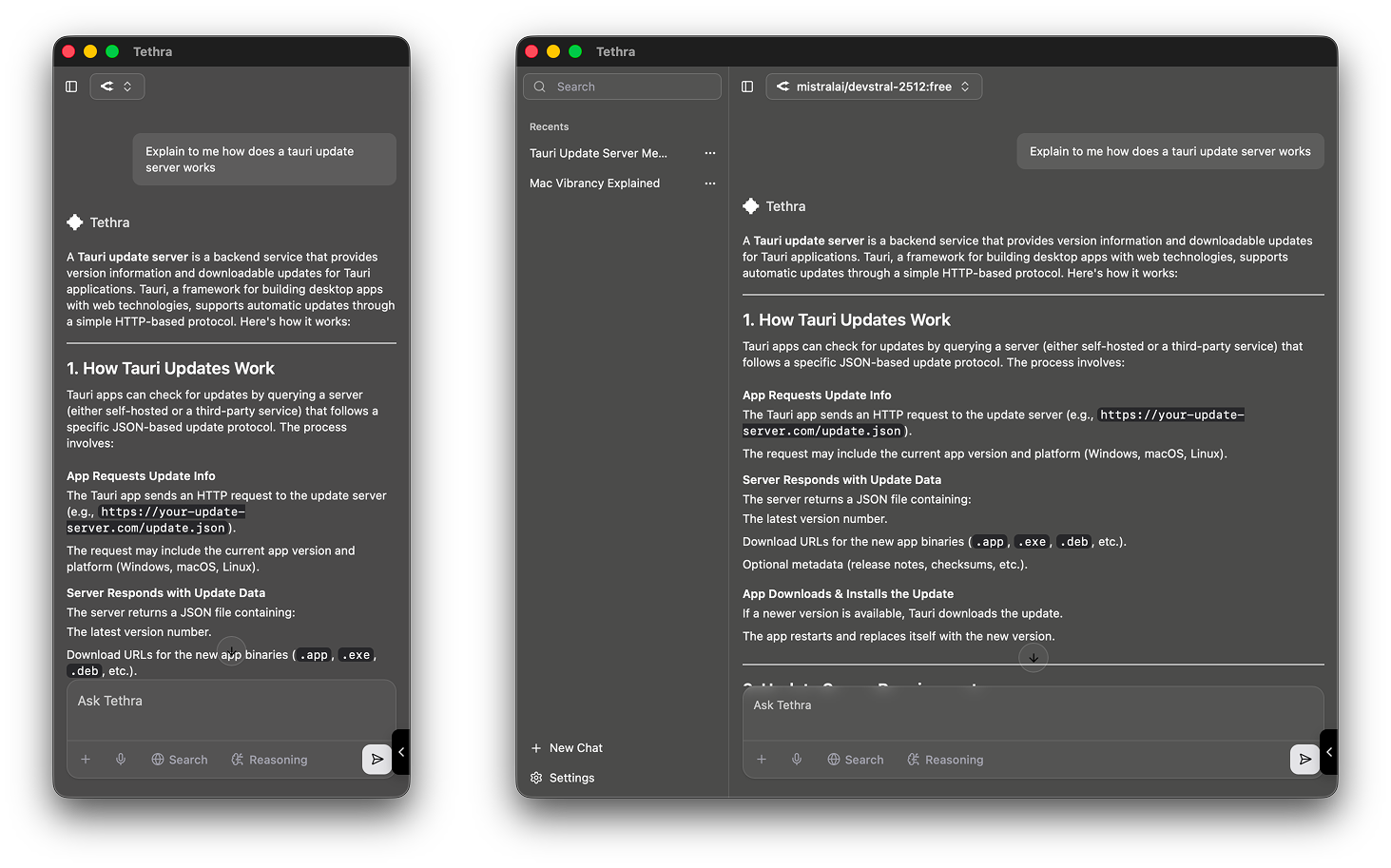Toggle the sidebar panel icon
The height and width of the screenshot is (868, 1391).
(747, 86)
